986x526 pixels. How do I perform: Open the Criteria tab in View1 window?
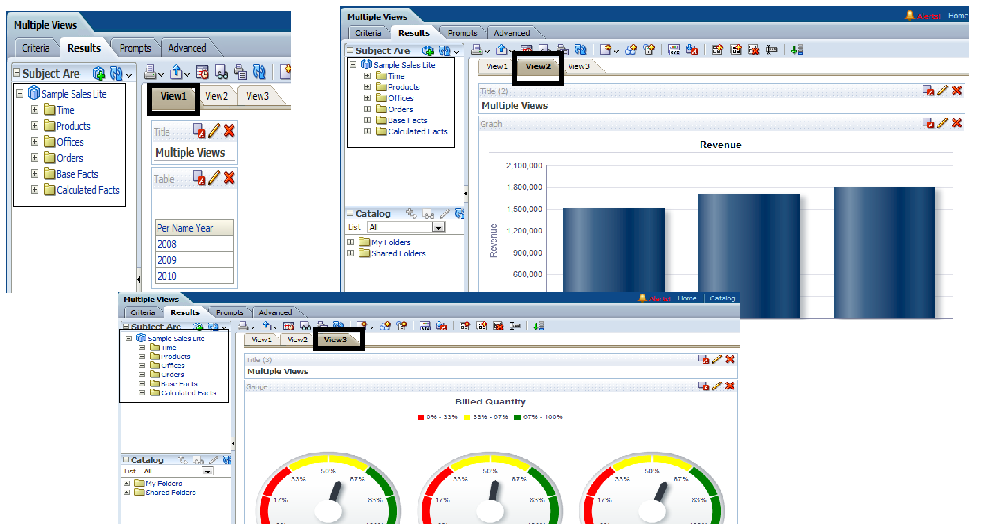[x=35, y=48]
